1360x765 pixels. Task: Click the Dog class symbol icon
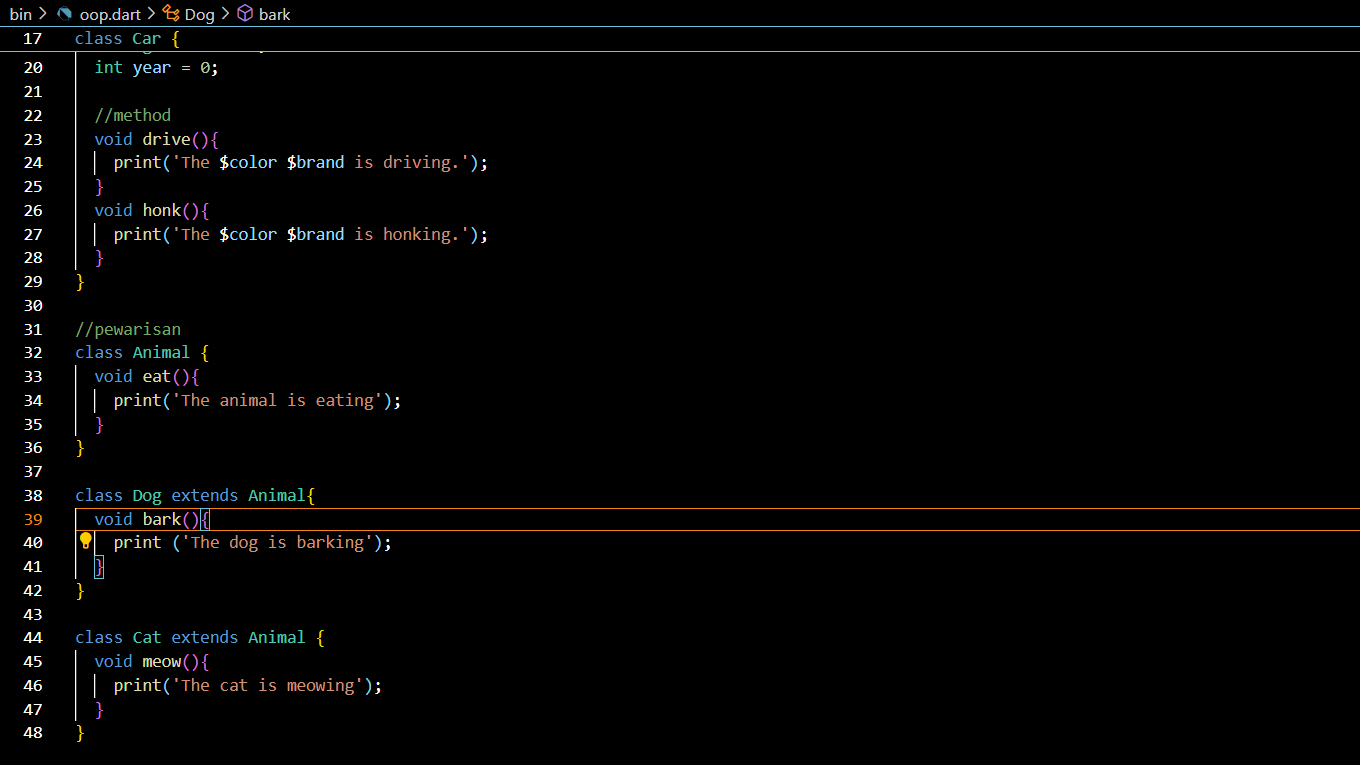click(171, 14)
